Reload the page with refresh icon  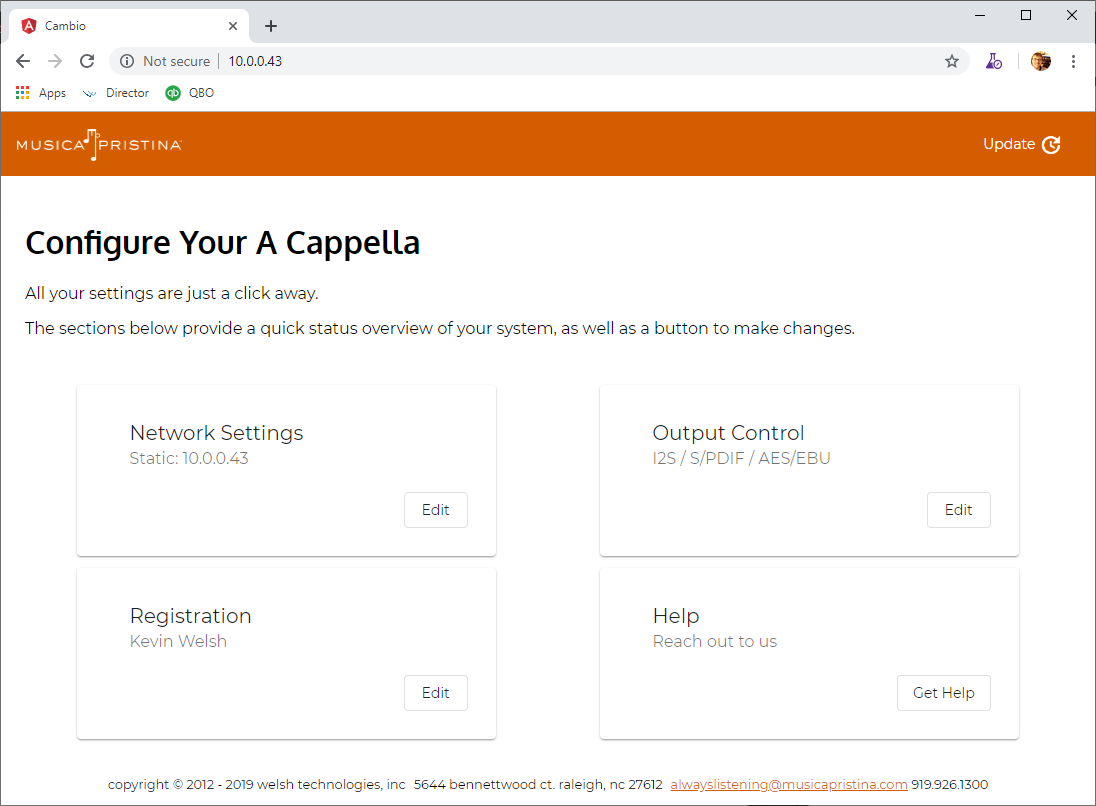(x=87, y=61)
